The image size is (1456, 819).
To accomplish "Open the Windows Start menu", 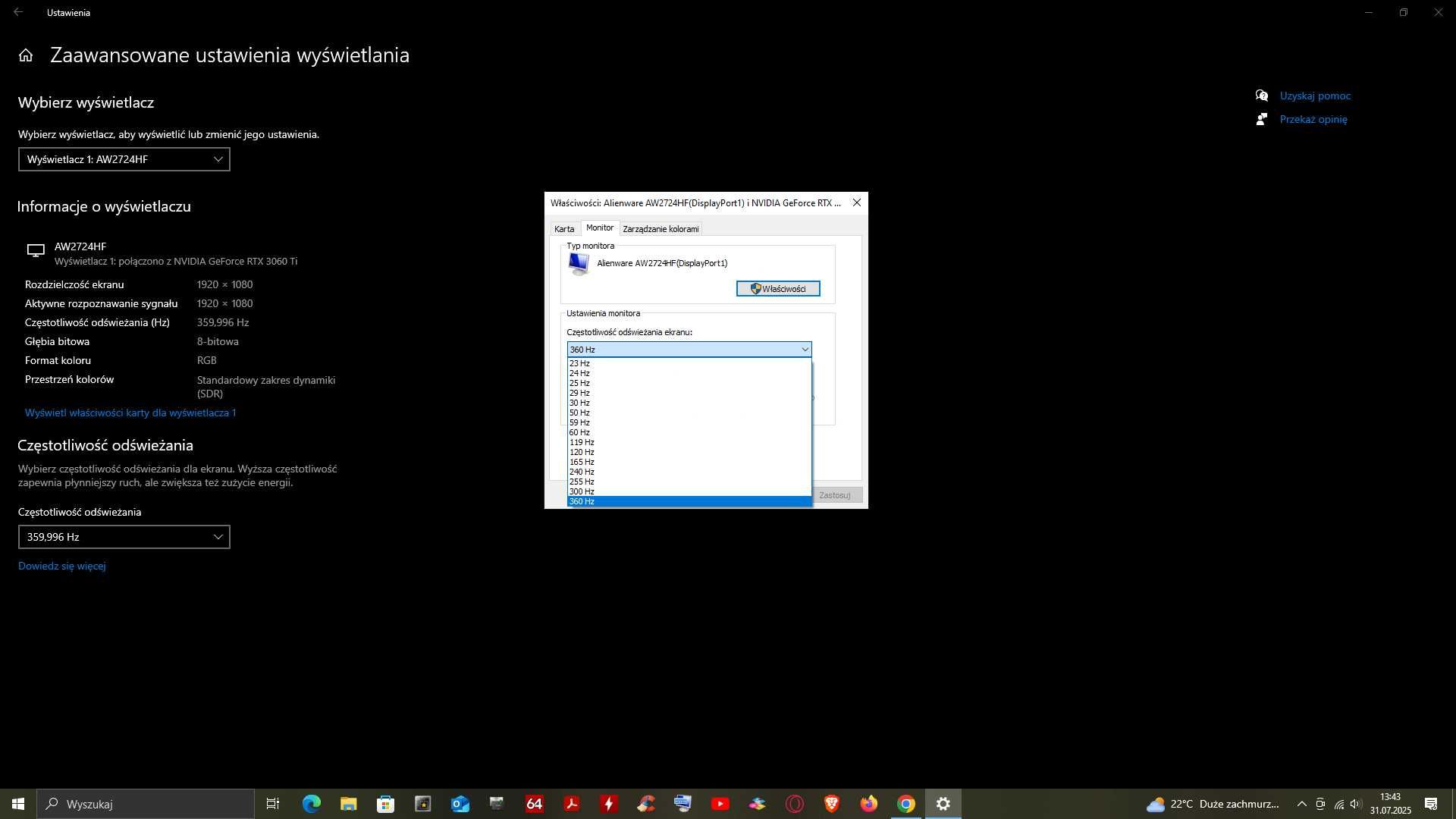I will pos(18,804).
